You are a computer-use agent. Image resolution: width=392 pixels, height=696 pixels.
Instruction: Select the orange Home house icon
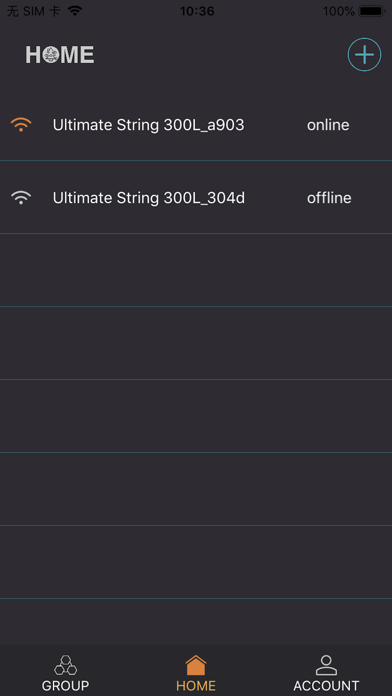point(196,665)
